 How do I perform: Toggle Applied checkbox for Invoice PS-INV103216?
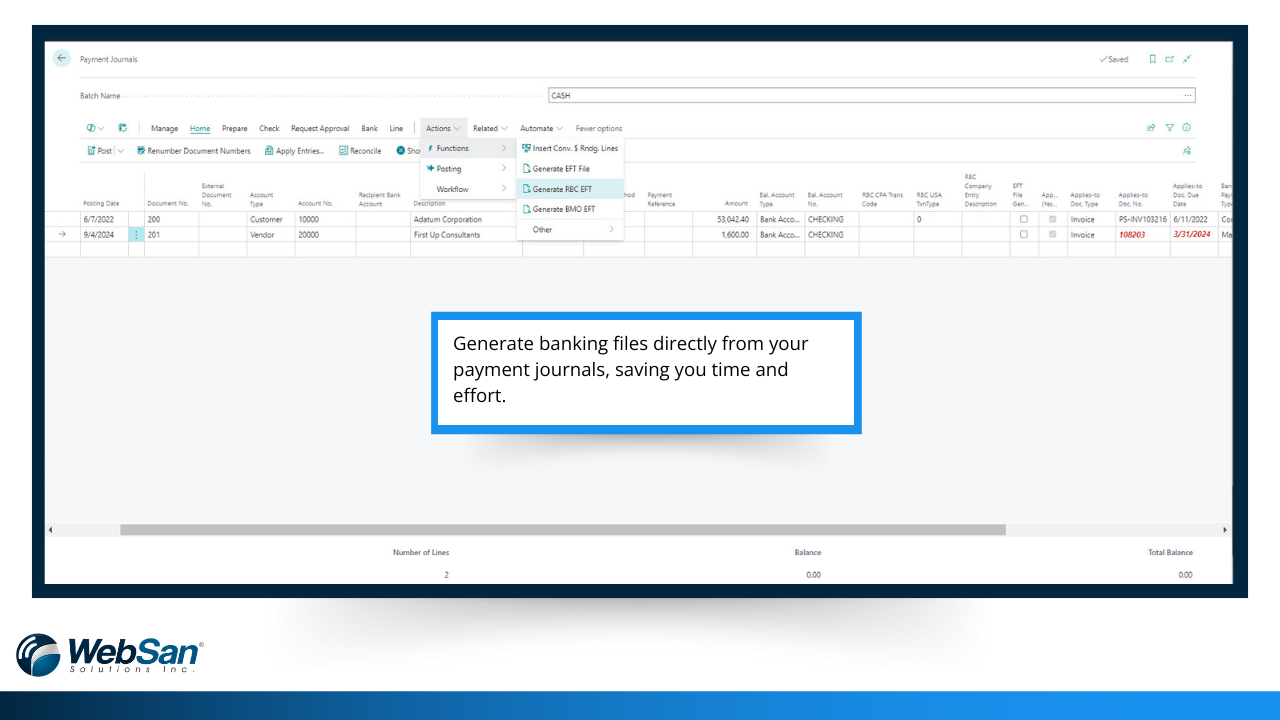[1052, 219]
